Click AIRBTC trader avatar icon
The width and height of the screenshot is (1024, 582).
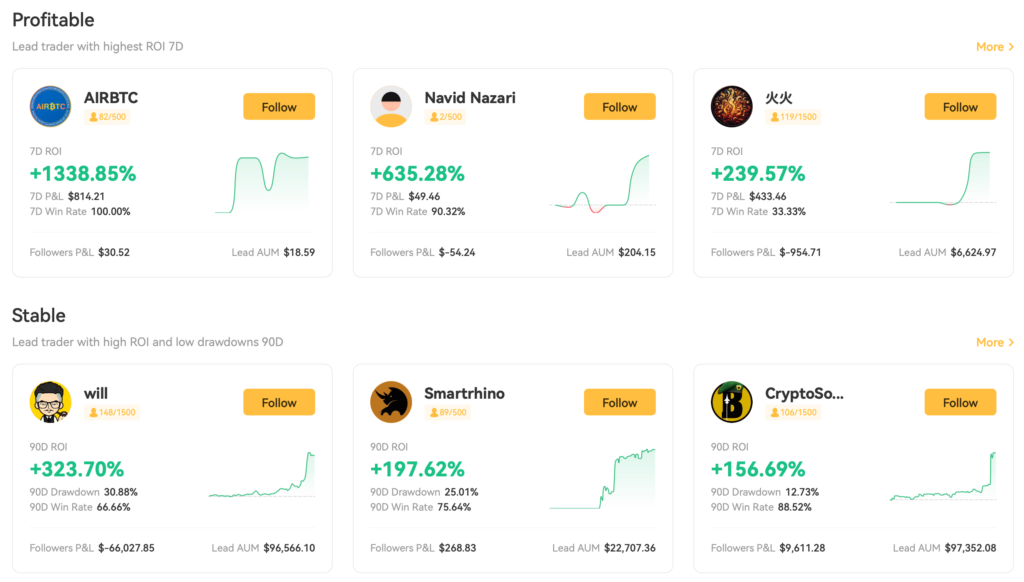tap(50, 107)
